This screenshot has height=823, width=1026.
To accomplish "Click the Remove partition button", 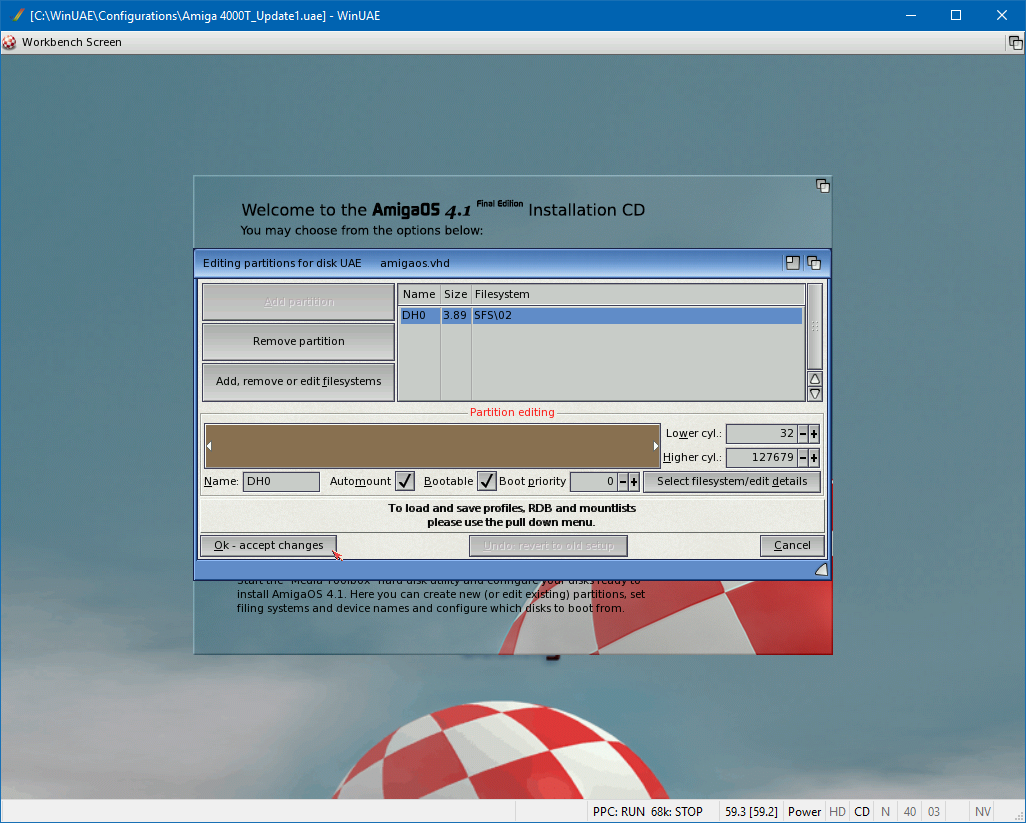I will coord(298,342).
